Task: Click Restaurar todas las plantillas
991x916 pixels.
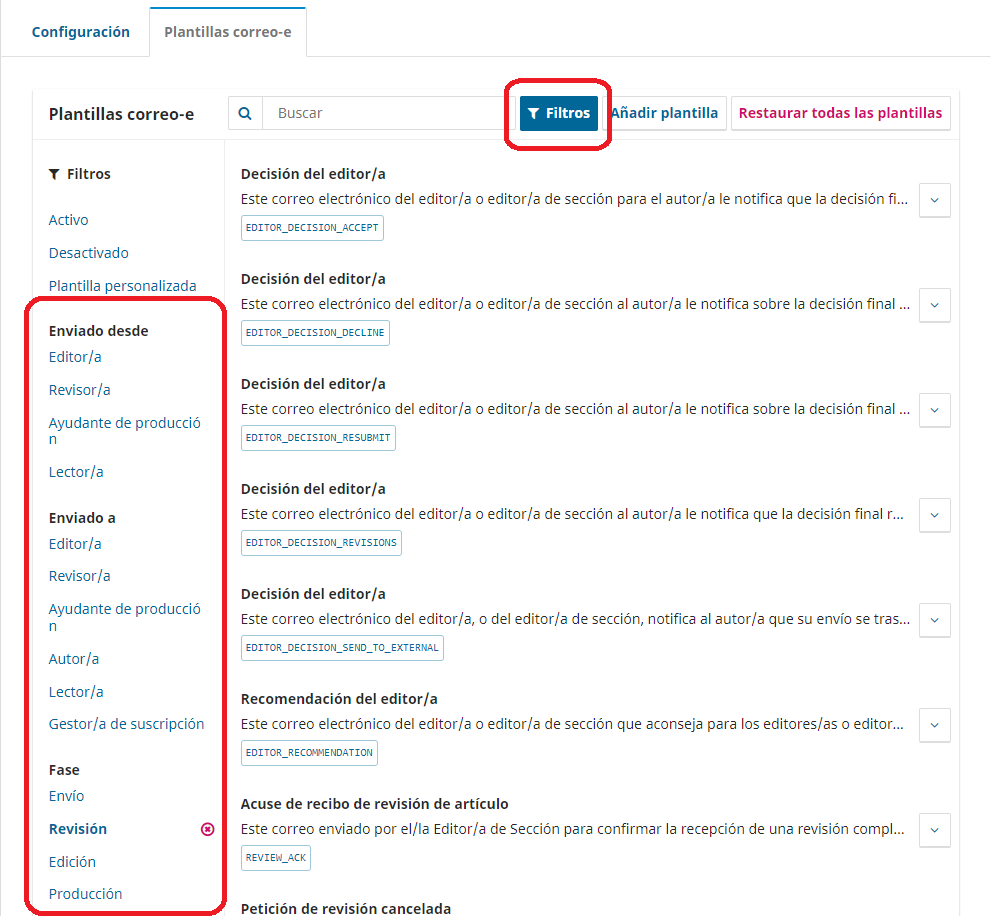Action: [x=840, y=113]
